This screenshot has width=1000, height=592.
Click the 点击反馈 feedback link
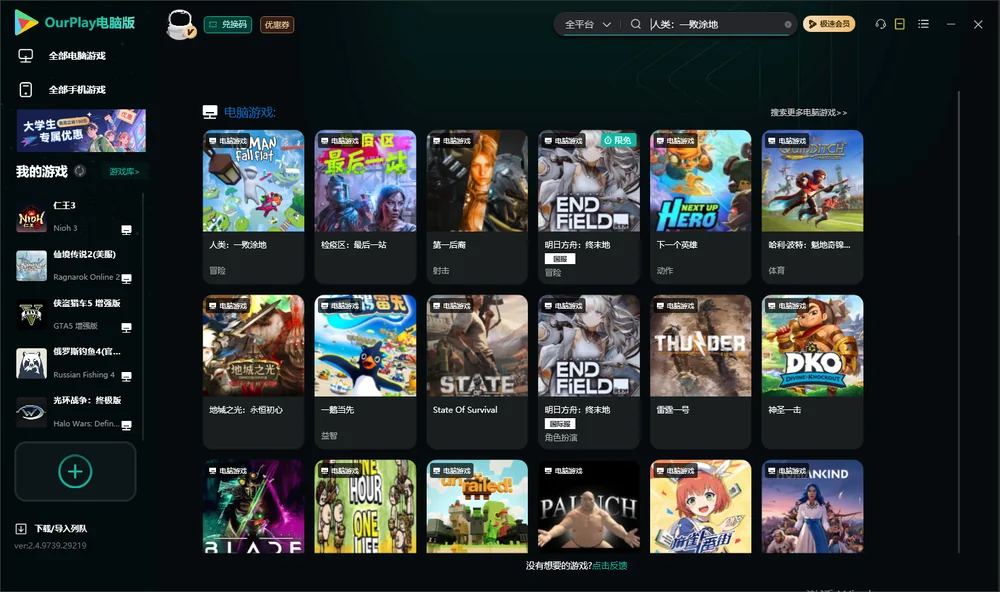coord(610,566)
